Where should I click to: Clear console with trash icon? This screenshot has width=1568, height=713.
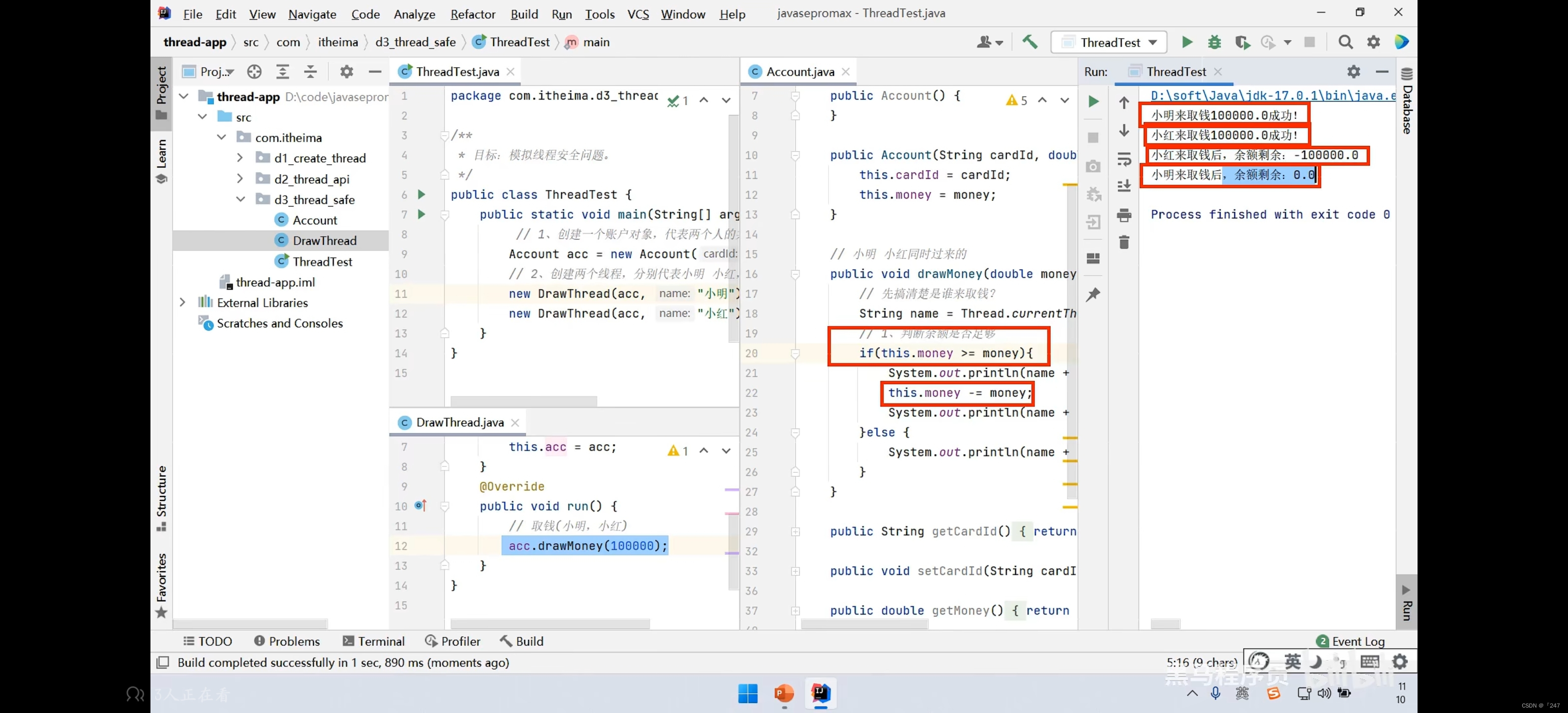point(1124,242)
